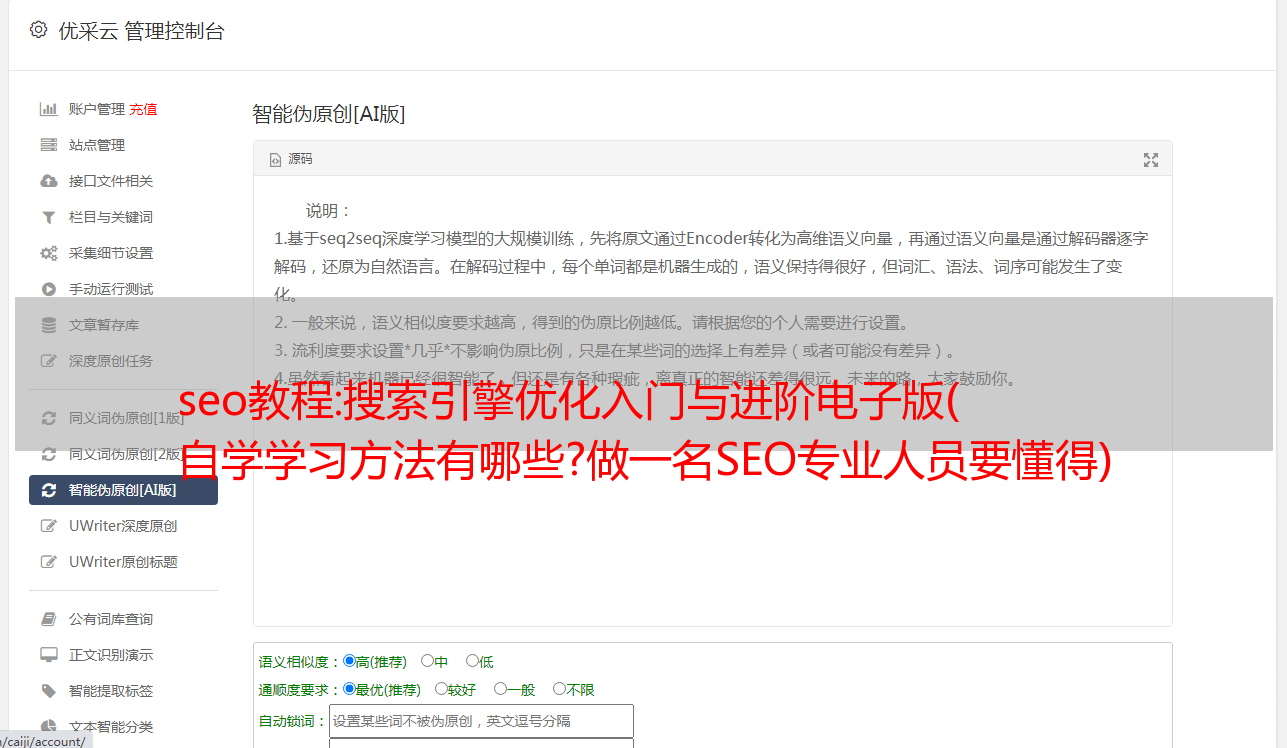Toggle the editor fullscreen expand icon
Screen dimensions: 1287x748
coord(1151,160)
